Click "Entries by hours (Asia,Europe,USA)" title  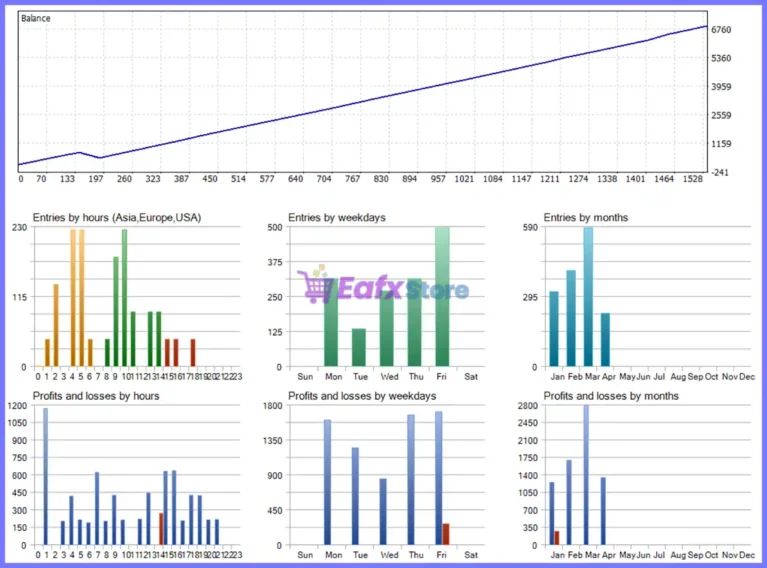pos(117,218)
